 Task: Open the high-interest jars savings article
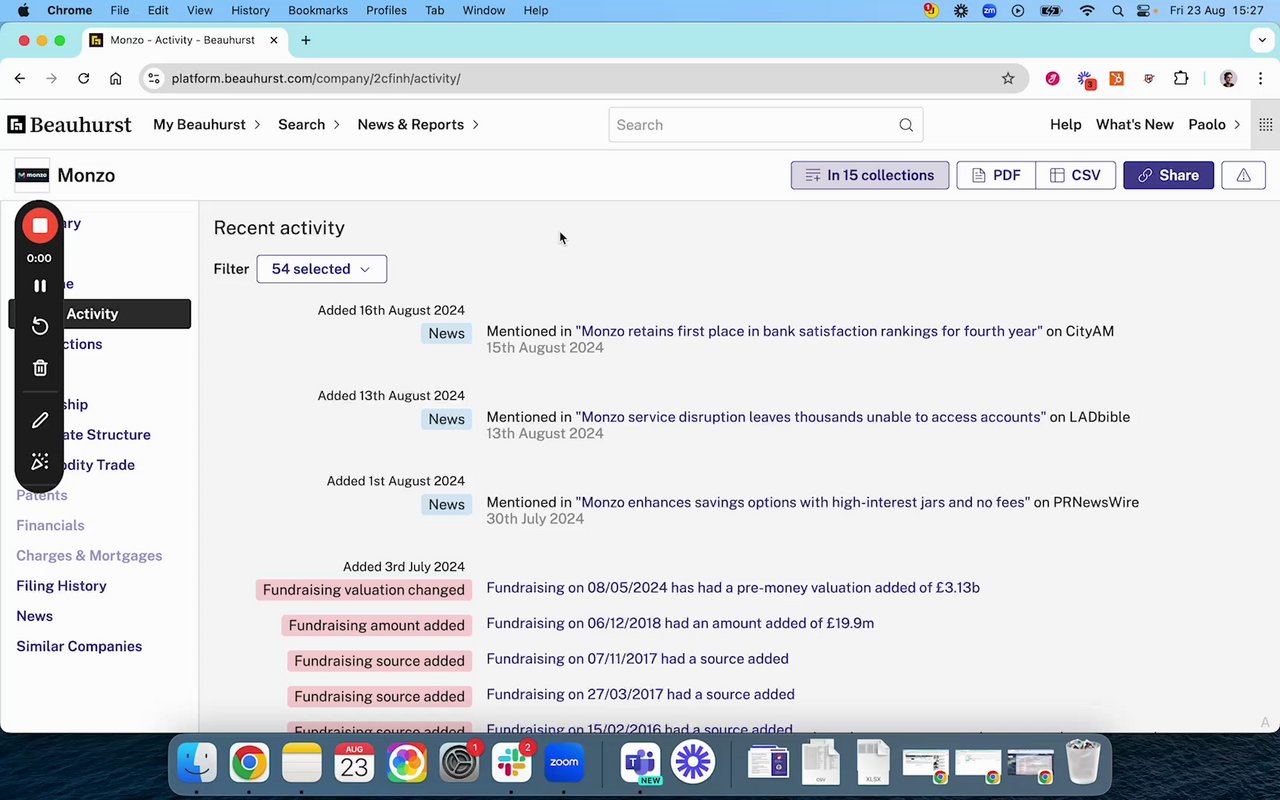(802, 502)
